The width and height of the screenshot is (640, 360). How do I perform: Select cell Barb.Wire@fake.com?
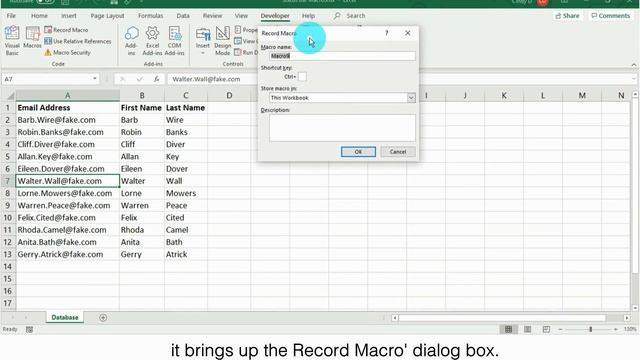pyautogui.click(x=67, y=120)
